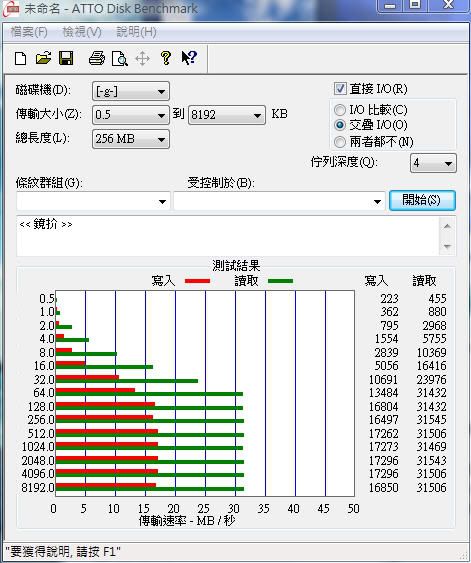The height and width of the screenshot is (563, 471).
Task: Click write value 17273
Action: coord(384,447)
